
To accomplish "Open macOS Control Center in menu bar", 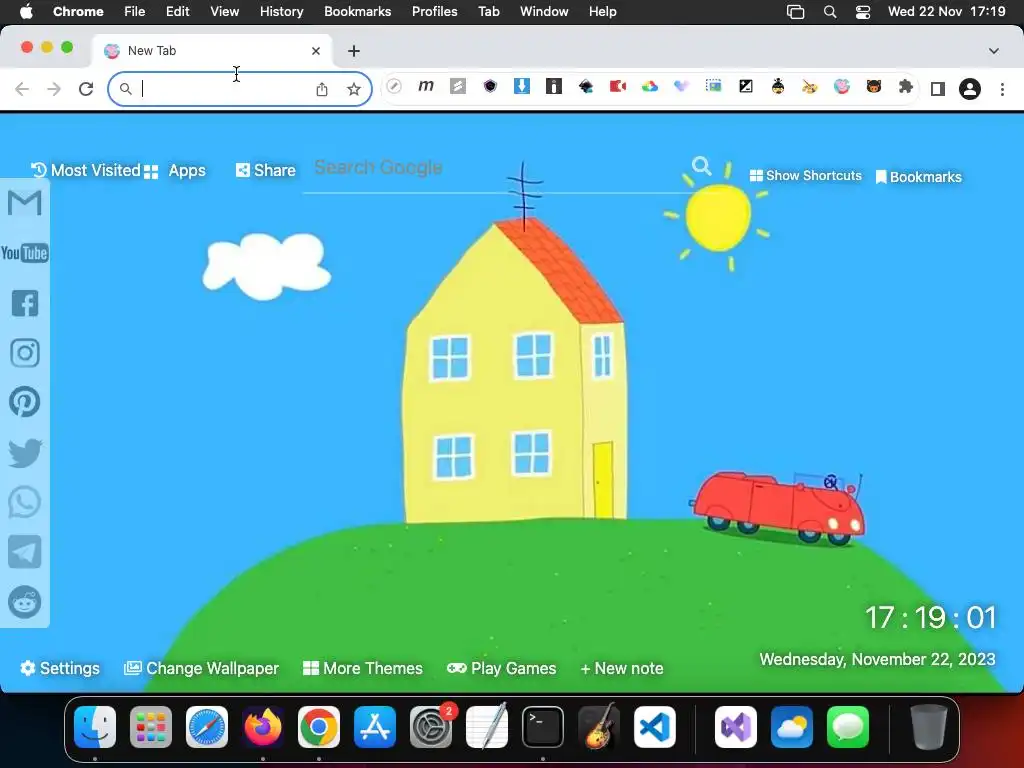I will (x=863, y=12).
